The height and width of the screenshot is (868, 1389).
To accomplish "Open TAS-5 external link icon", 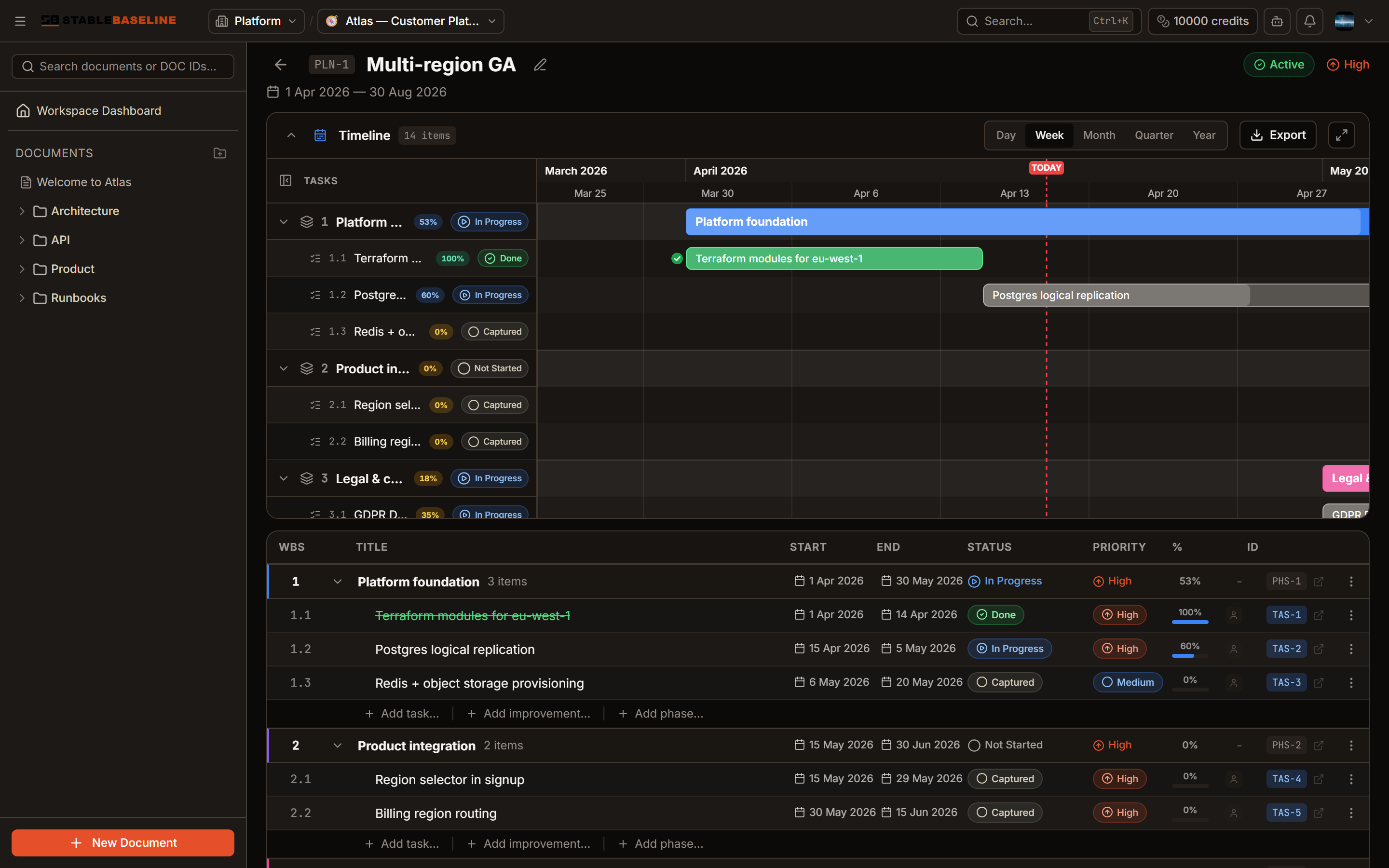I will pos(1319,813).
